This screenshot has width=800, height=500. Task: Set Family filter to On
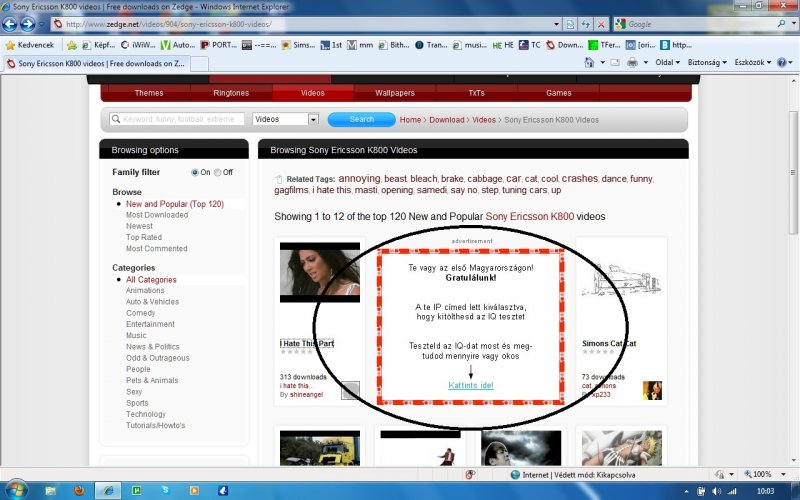(x=194, y=172)
